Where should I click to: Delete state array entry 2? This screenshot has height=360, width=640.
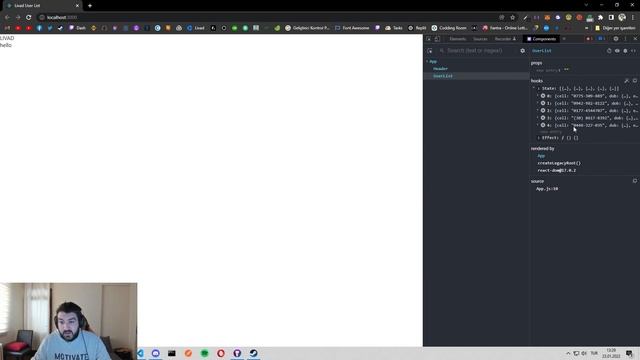pos(543,110)
